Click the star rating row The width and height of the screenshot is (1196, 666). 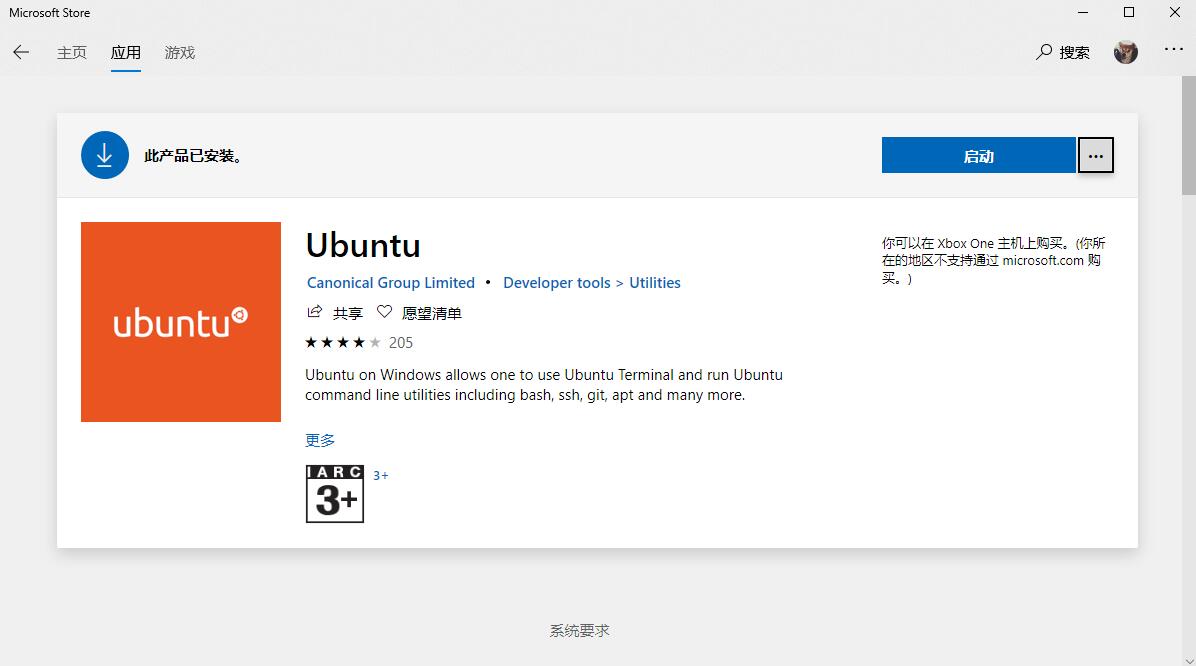pyautogui.click(x=343, y=342)
